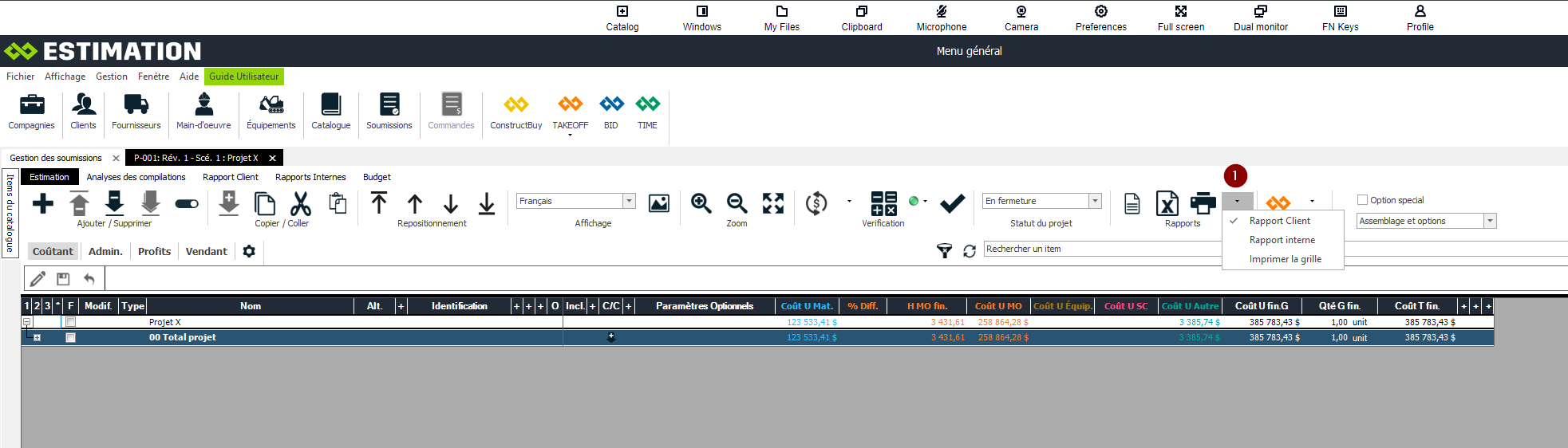Click the Rechercher un item field

coord(1101,249)
